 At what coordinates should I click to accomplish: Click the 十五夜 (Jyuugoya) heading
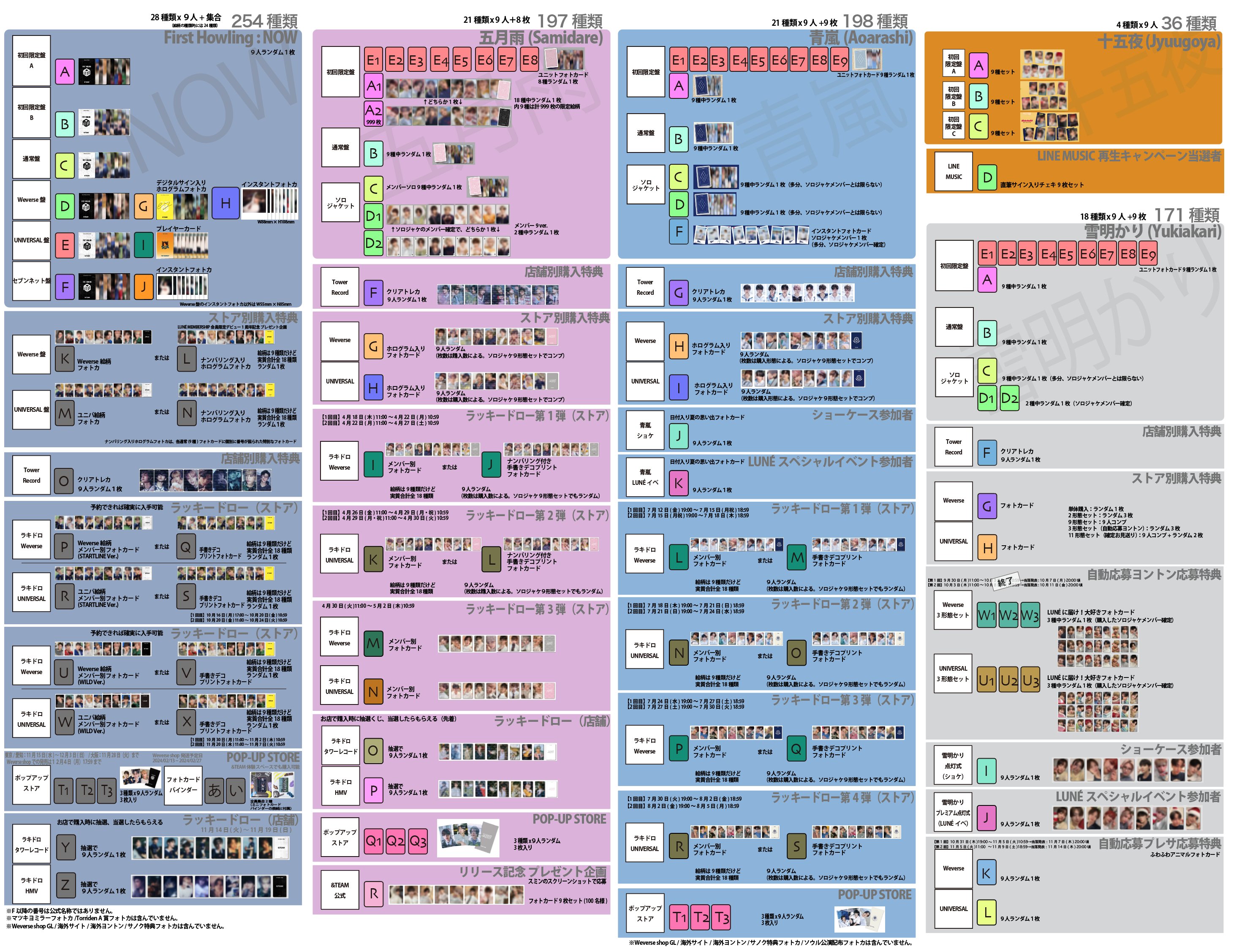pyautogui.click(x=1159, y=41)
